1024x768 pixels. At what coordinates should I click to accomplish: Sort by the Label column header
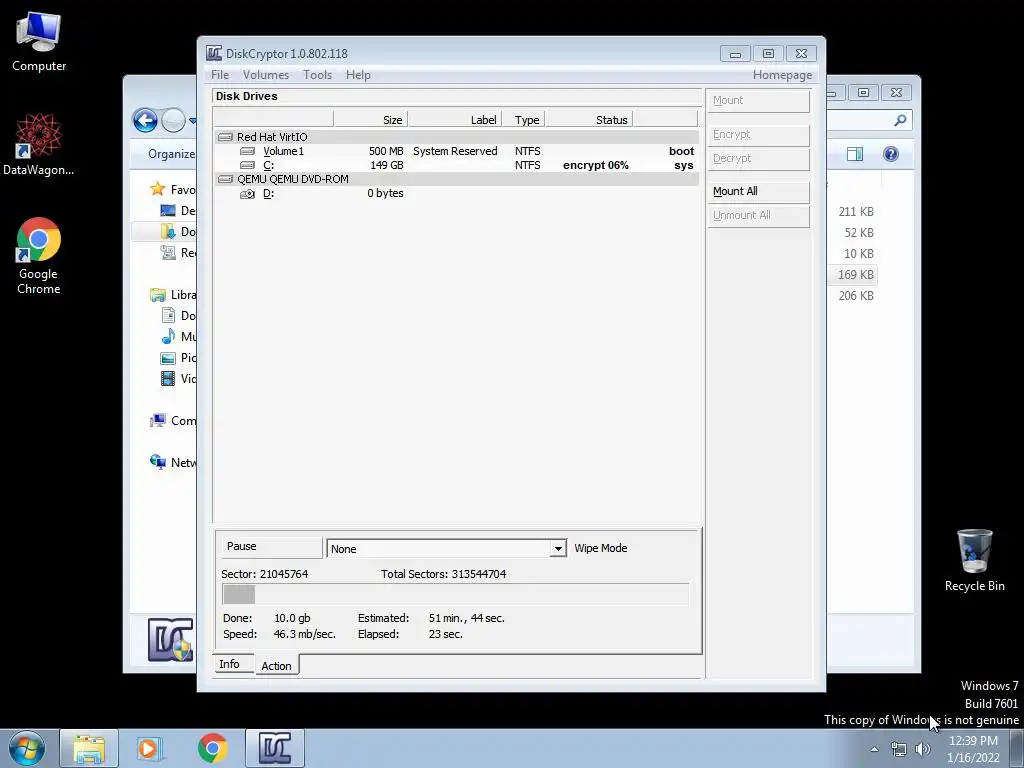coord(455,120)
